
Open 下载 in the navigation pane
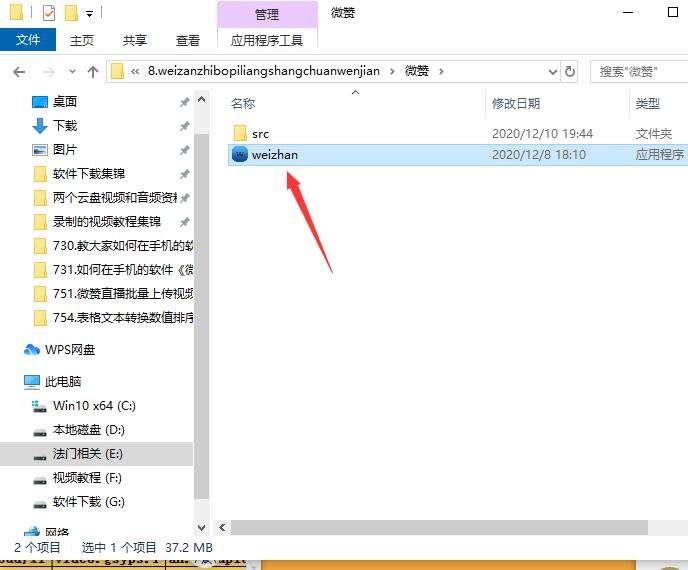(x=64, y=126)
